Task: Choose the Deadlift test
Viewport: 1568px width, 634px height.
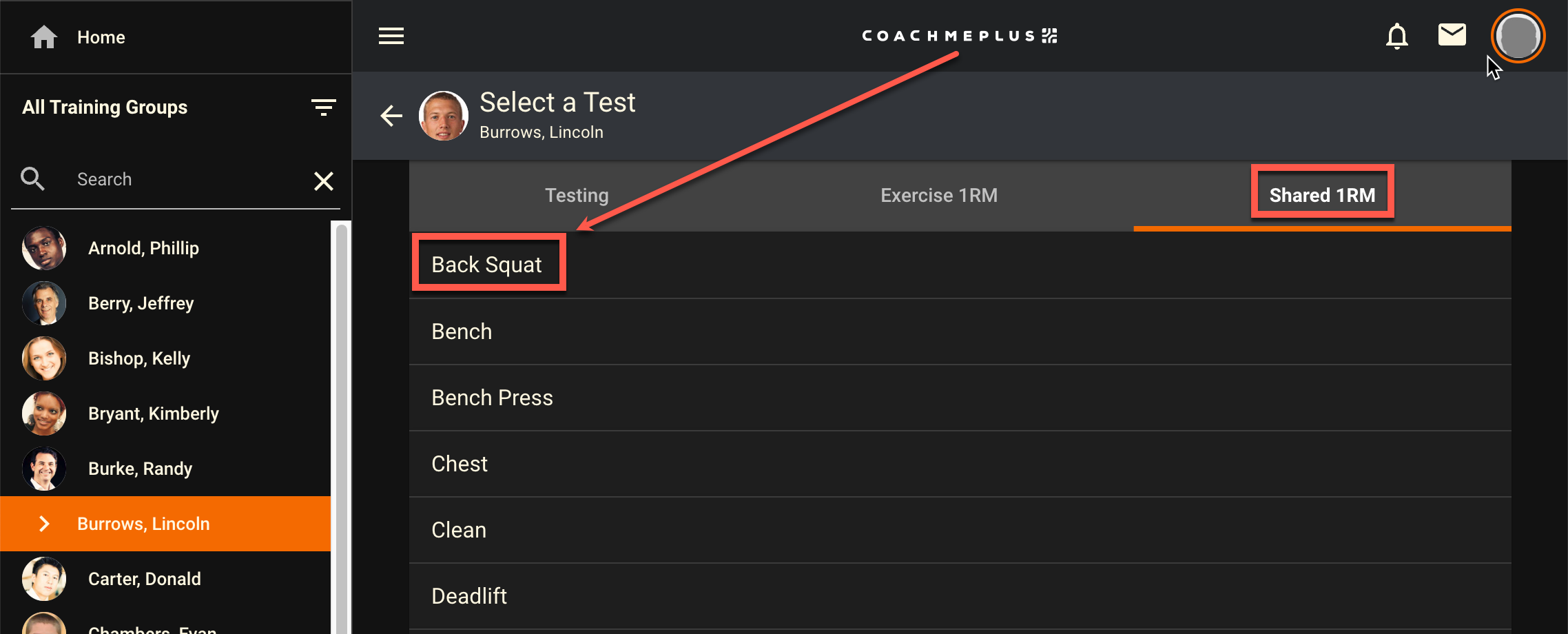Action: click(x=469, y=596)
